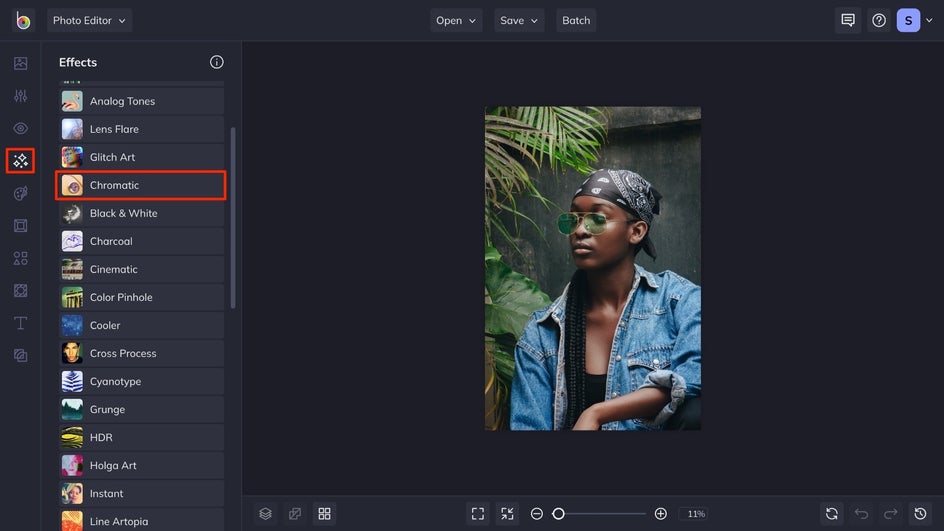Click the reset image icon
Viewport: 944px width, 531px height.
pos(832,514)
